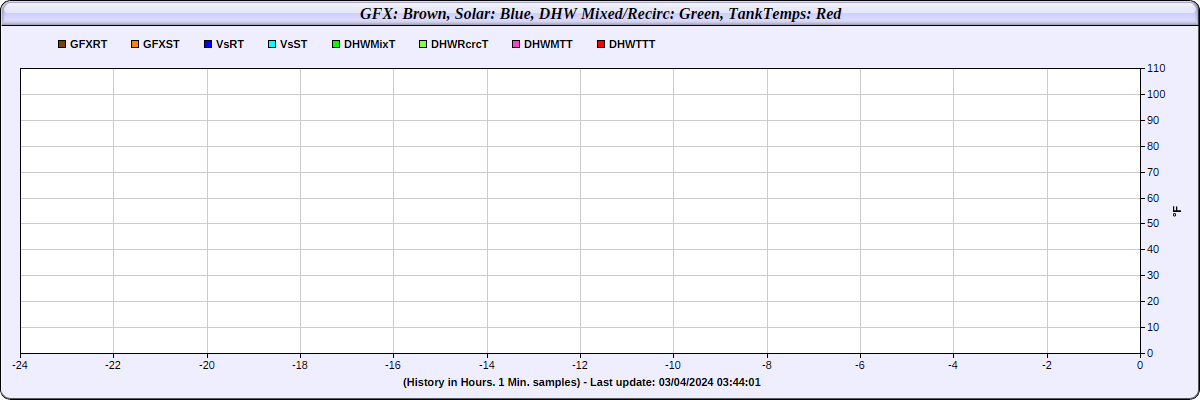Click the 110 value on y-axis

coord(1156,68)
